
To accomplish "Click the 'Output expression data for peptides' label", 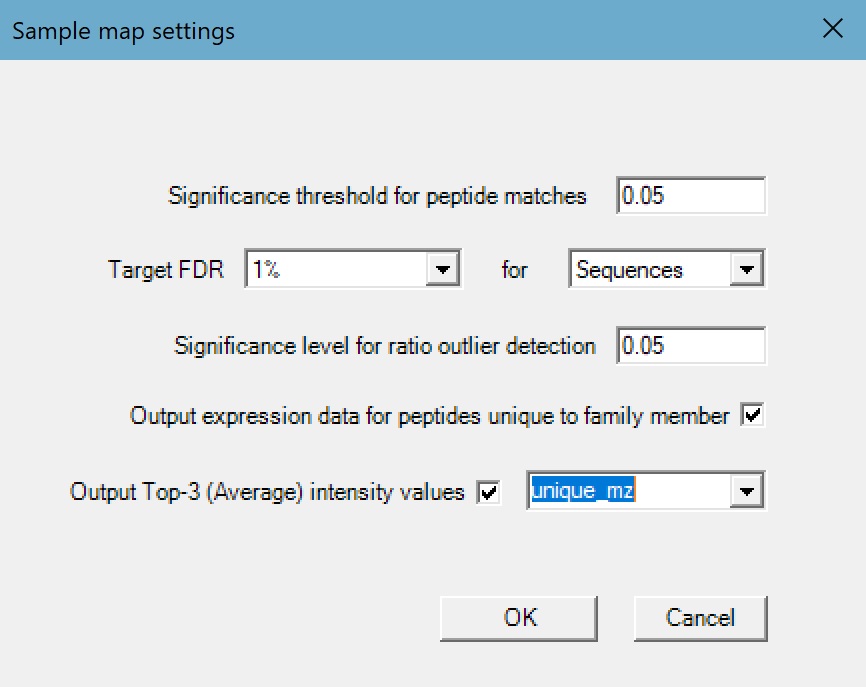I will coord(429,416).
